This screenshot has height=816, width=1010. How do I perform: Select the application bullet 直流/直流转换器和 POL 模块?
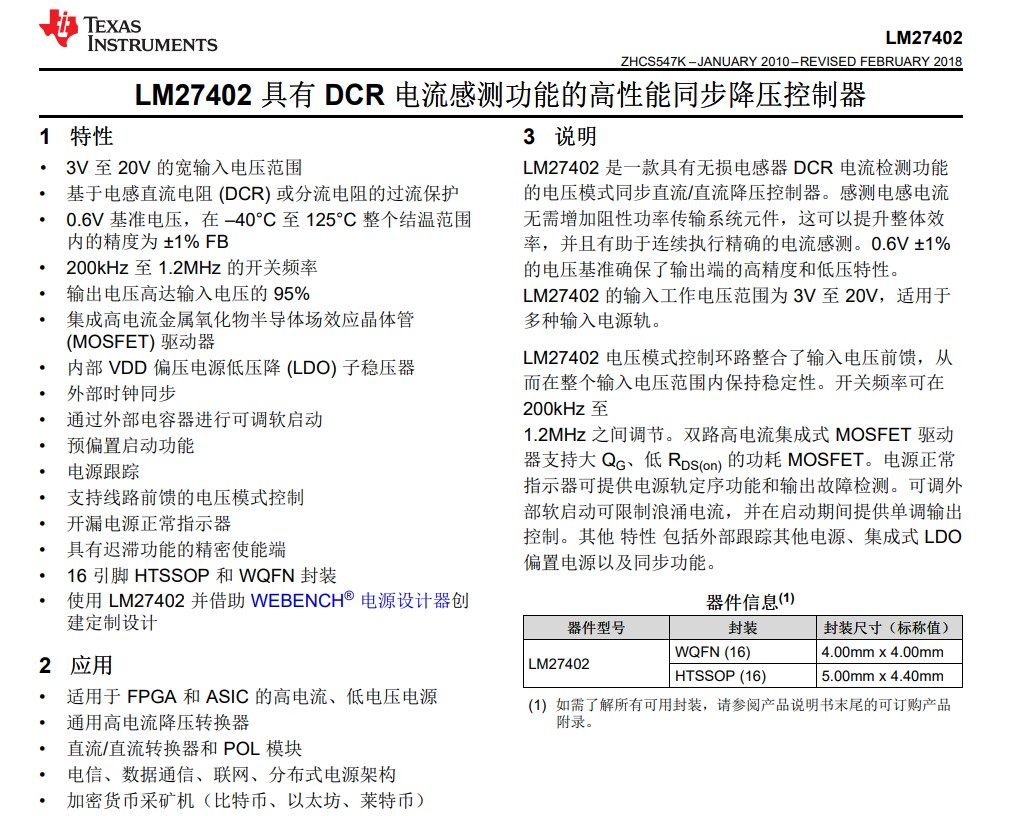pos(184,748)
